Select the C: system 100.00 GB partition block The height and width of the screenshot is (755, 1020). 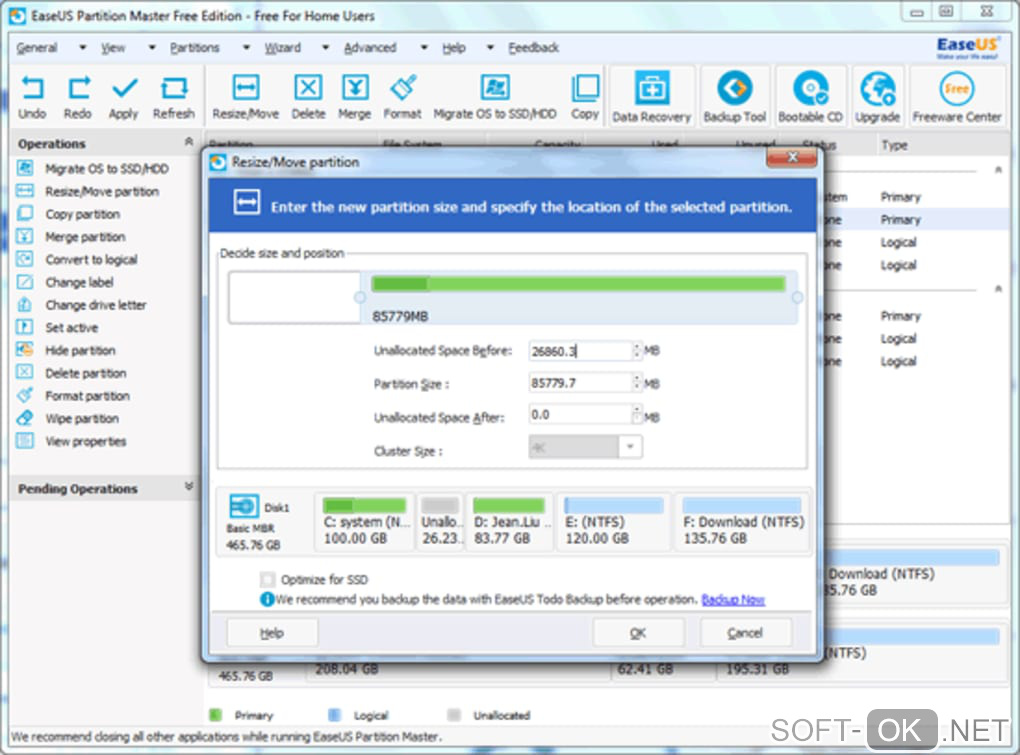(x=365, y=522)
